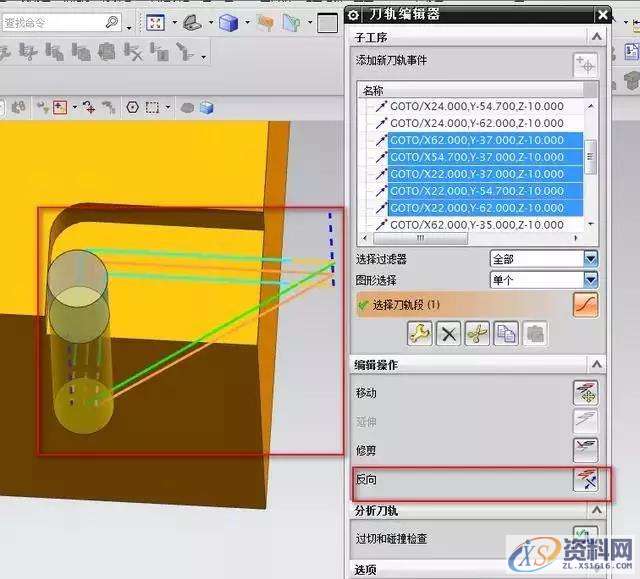Image resolution: width=640 pixels, height=579 pixels.
Task: Click the curve icon beside 选择刀轨段
Action: tap(585, 305)
